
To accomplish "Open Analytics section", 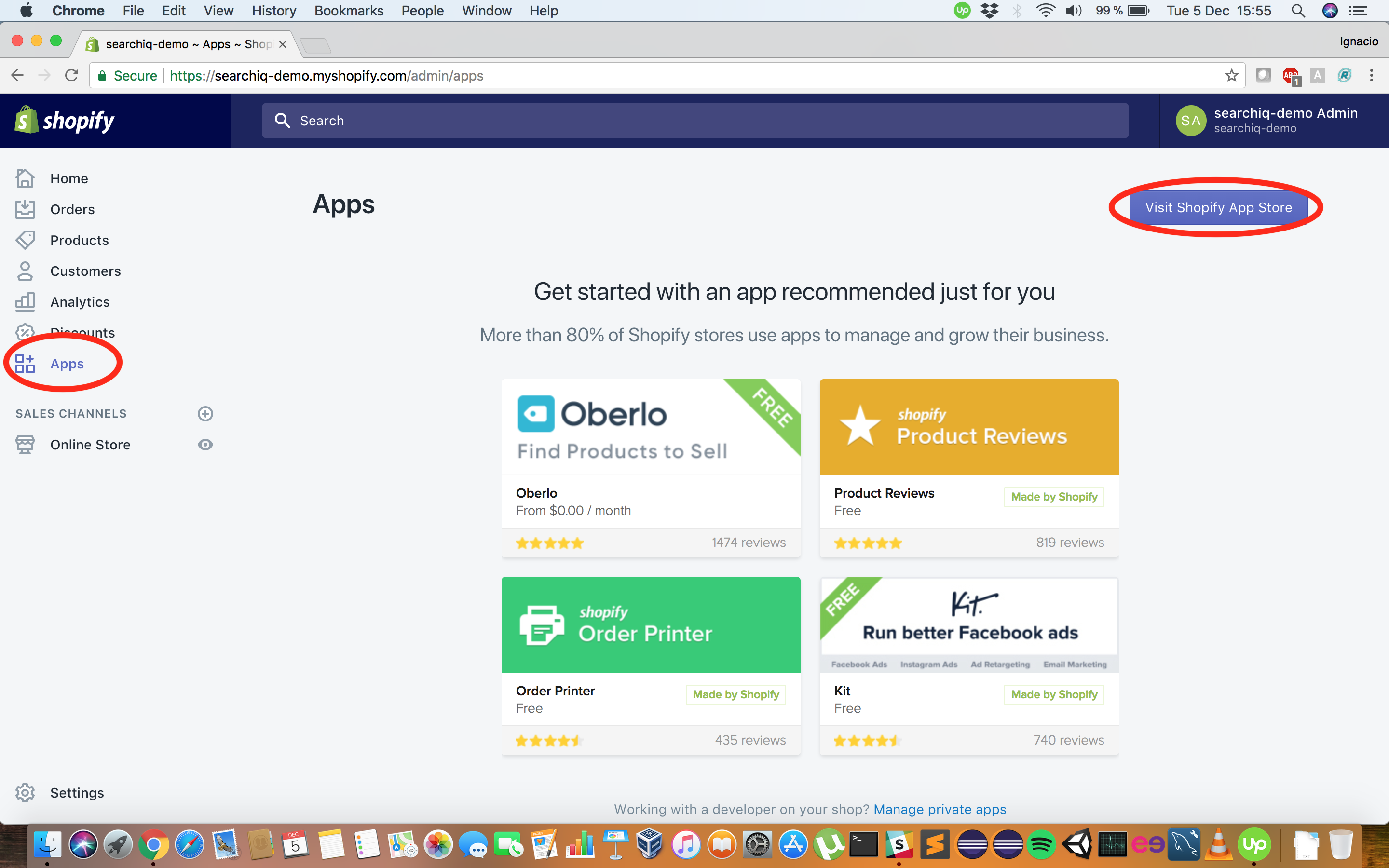I will pyautogui.click(x=80, y=302).
